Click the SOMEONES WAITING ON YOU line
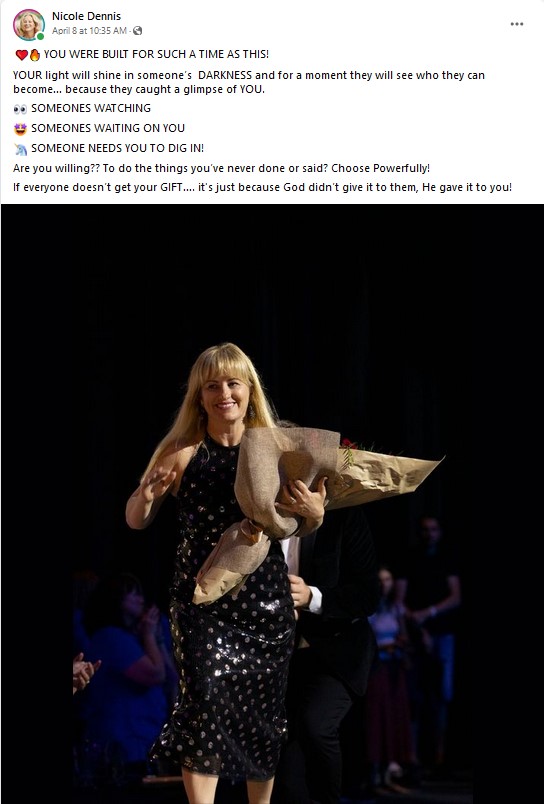Viewport: 544px width, 804px height. tap(108, 128)
